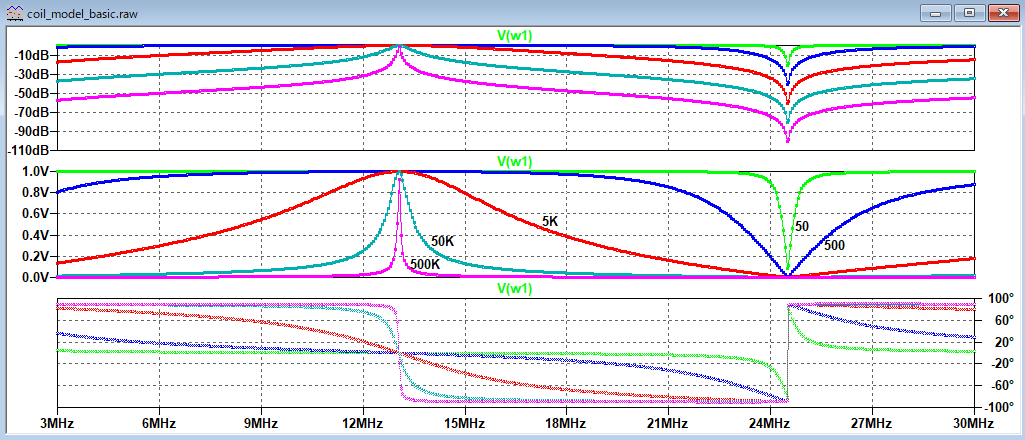
Task: Click the 24MHz frequency axis label
Action: (x=770, y=424)
